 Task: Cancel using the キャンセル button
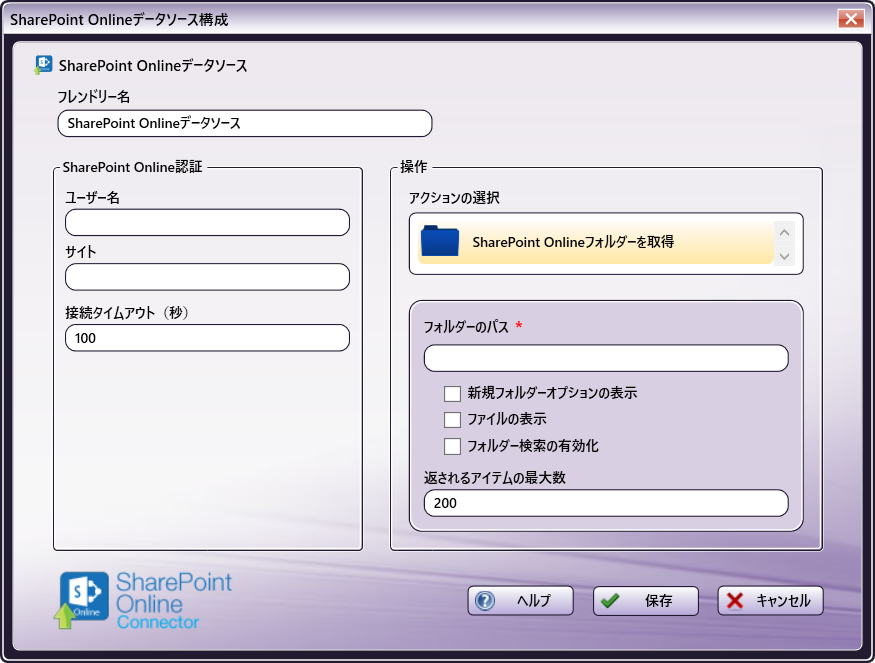pyautogui.click(x=770, y=600)
